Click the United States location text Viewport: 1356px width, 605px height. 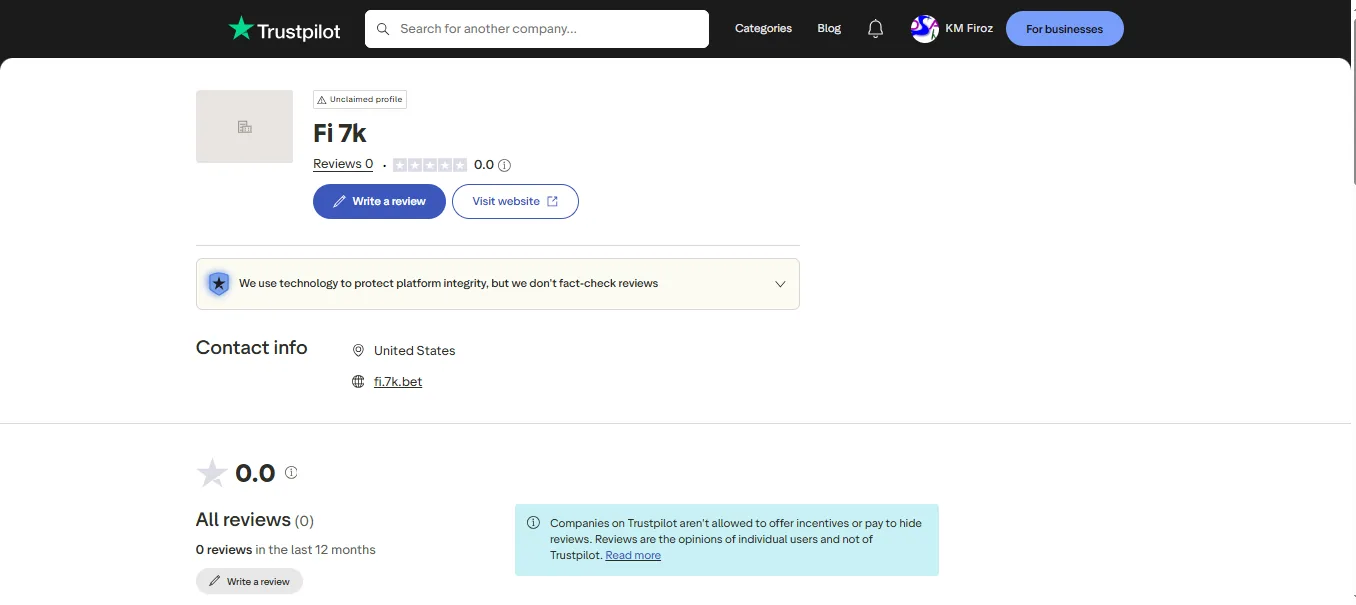click(x=414, y=350)
